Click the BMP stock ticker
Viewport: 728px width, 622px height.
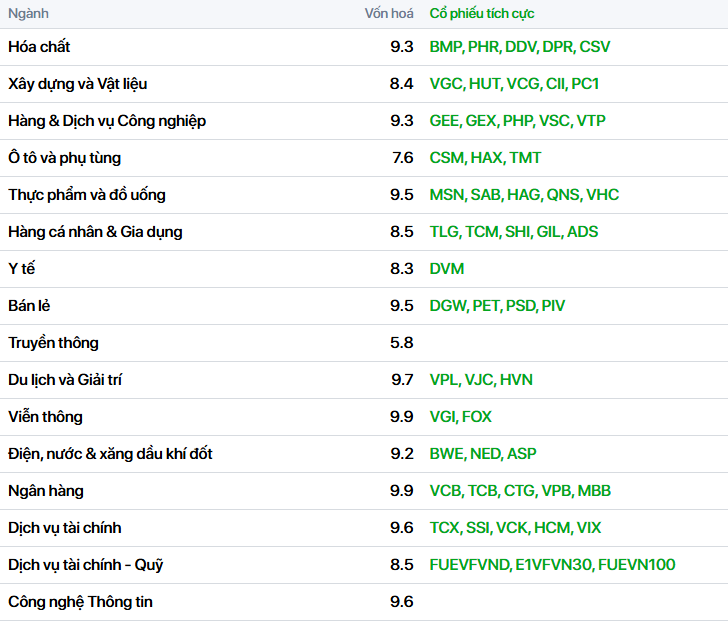[x=445, y=47]
